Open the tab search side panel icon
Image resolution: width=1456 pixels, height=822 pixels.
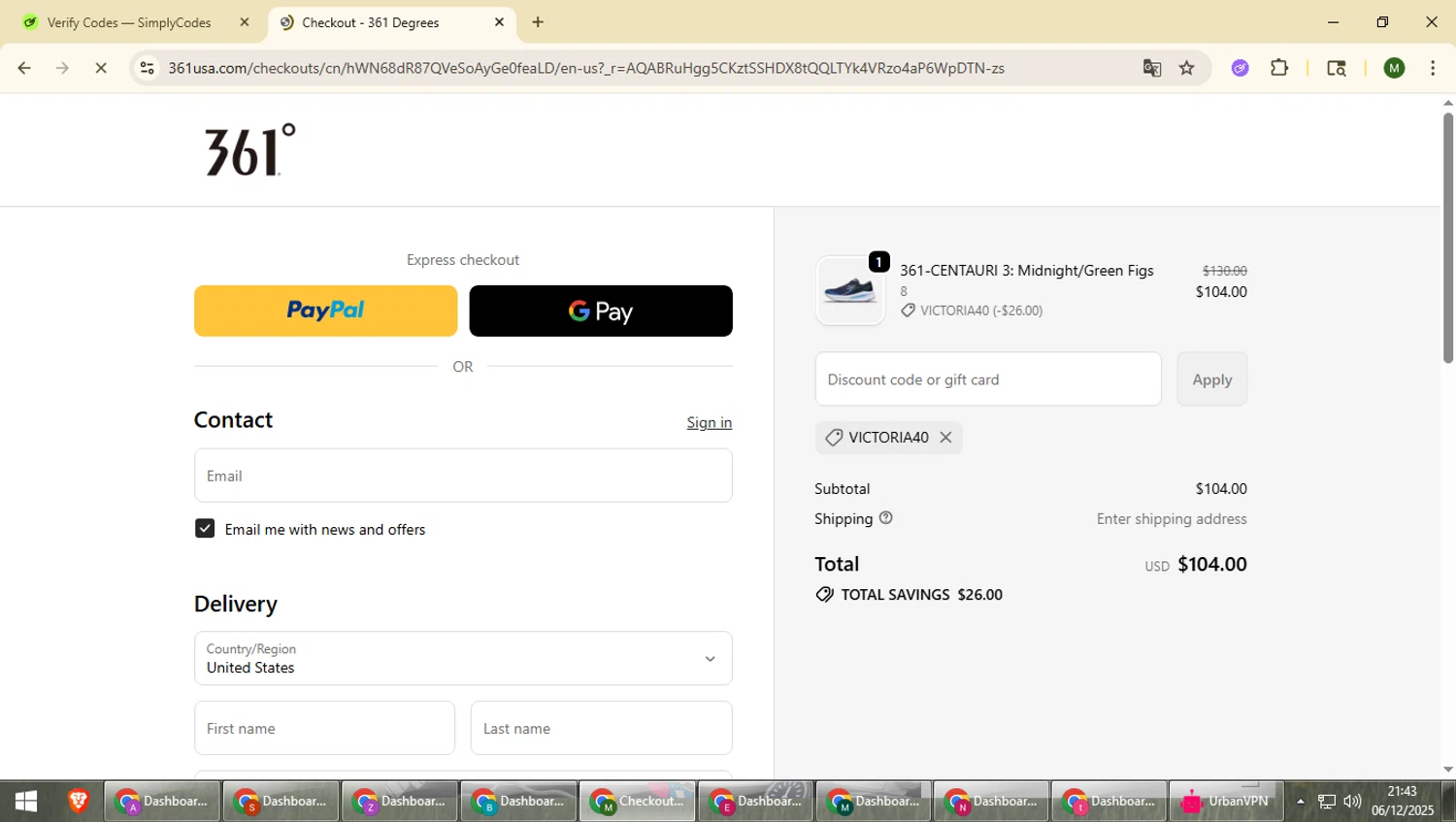click(x=1337, y=68)
